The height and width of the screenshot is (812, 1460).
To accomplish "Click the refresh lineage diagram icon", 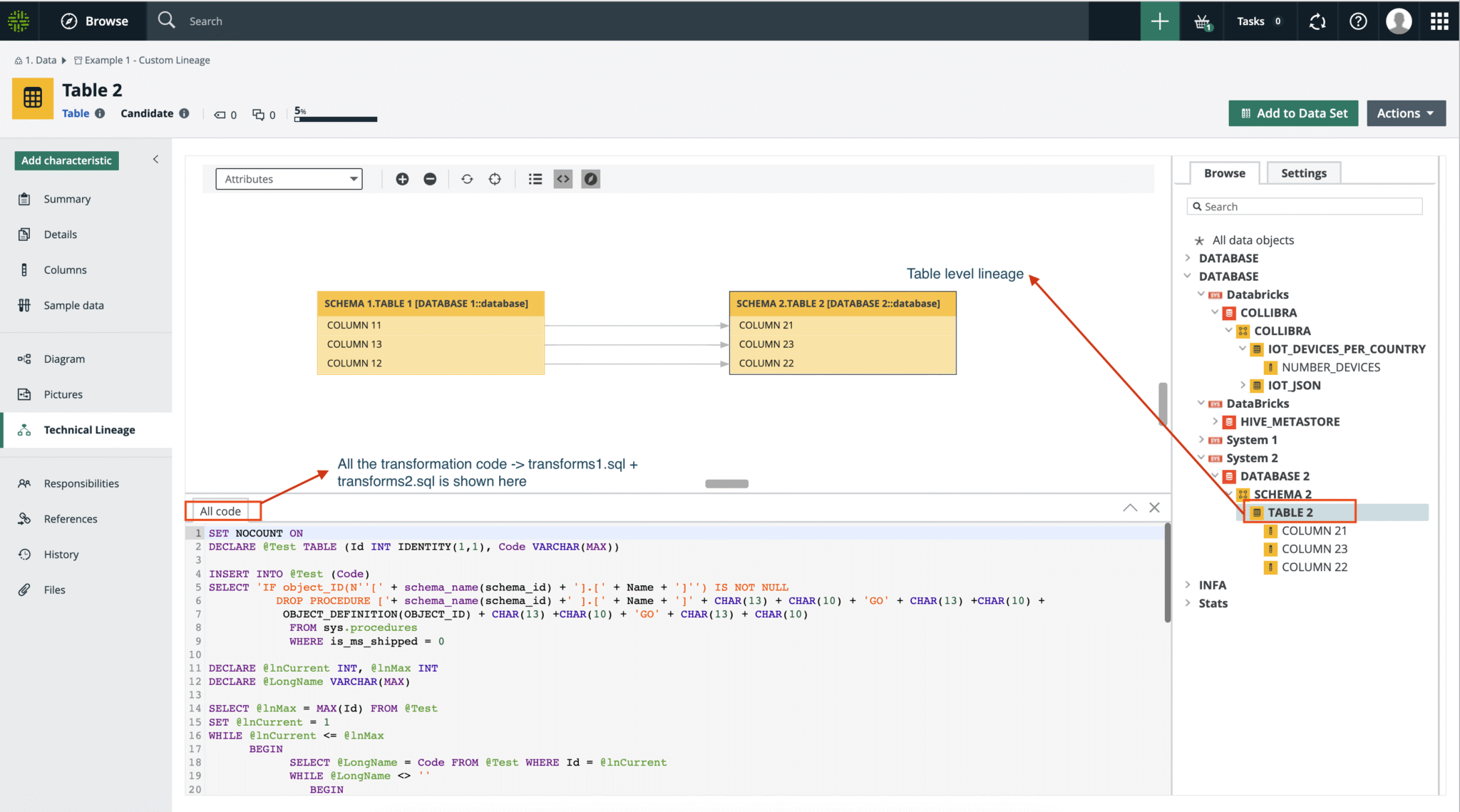I will pyautogui.click(x=467, y=179).
